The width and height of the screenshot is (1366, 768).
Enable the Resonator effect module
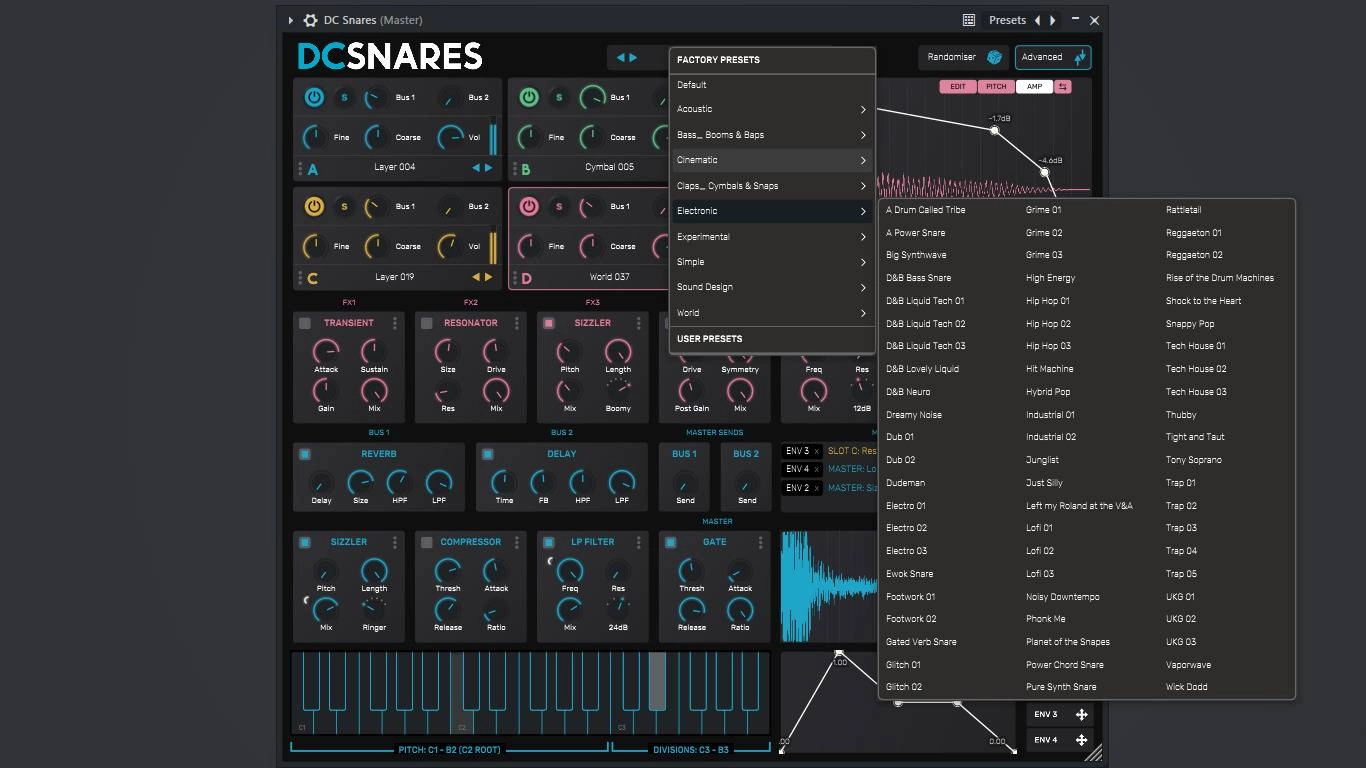point(427,323)
